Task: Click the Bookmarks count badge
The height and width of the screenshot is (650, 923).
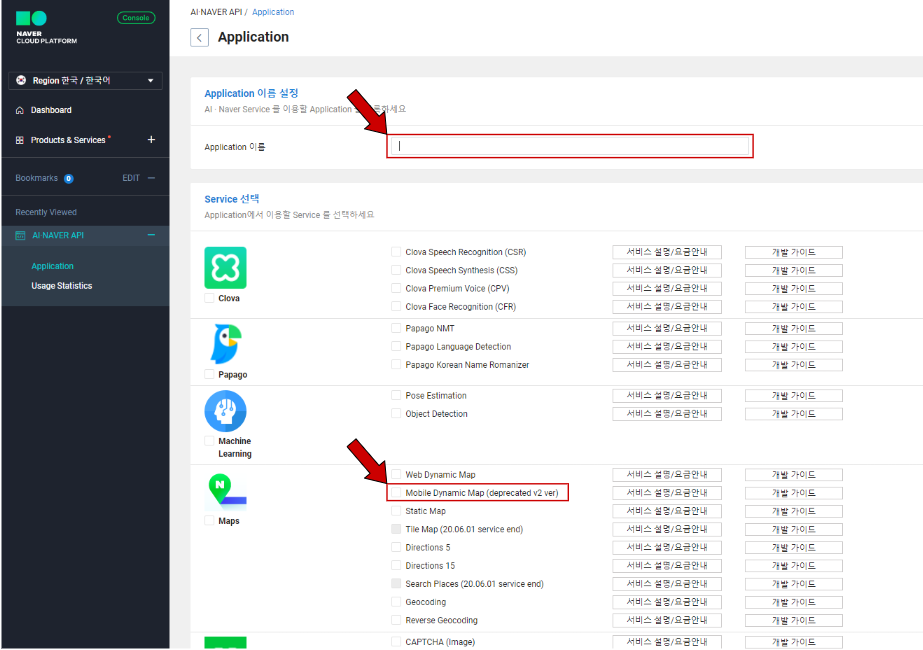Action: (69, 178)
